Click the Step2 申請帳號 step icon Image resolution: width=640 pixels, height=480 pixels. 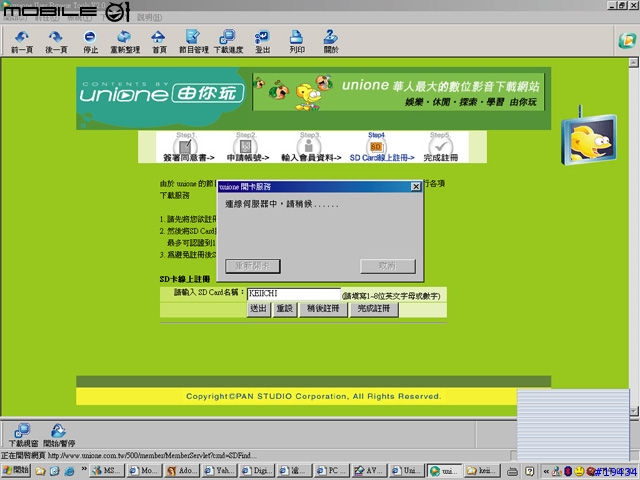[x=245, y=147]
